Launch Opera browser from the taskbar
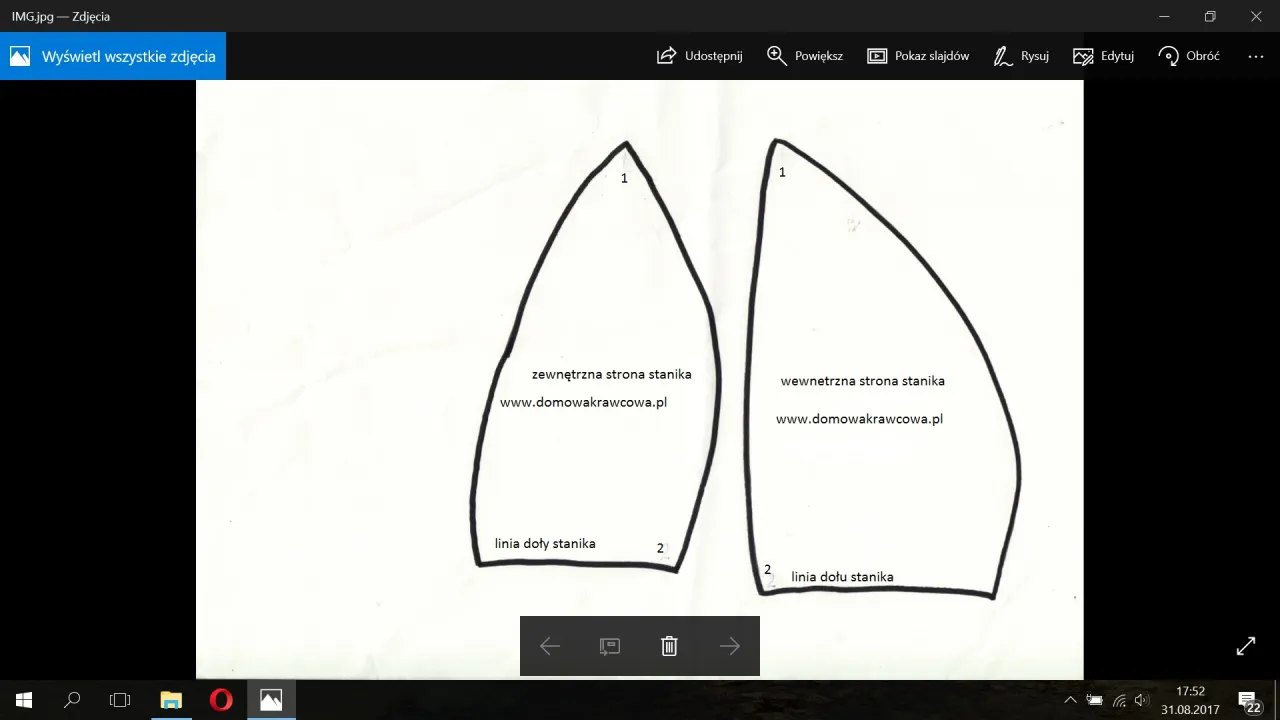Screen dimensions: 1280x720 click(x=221, y=700)
